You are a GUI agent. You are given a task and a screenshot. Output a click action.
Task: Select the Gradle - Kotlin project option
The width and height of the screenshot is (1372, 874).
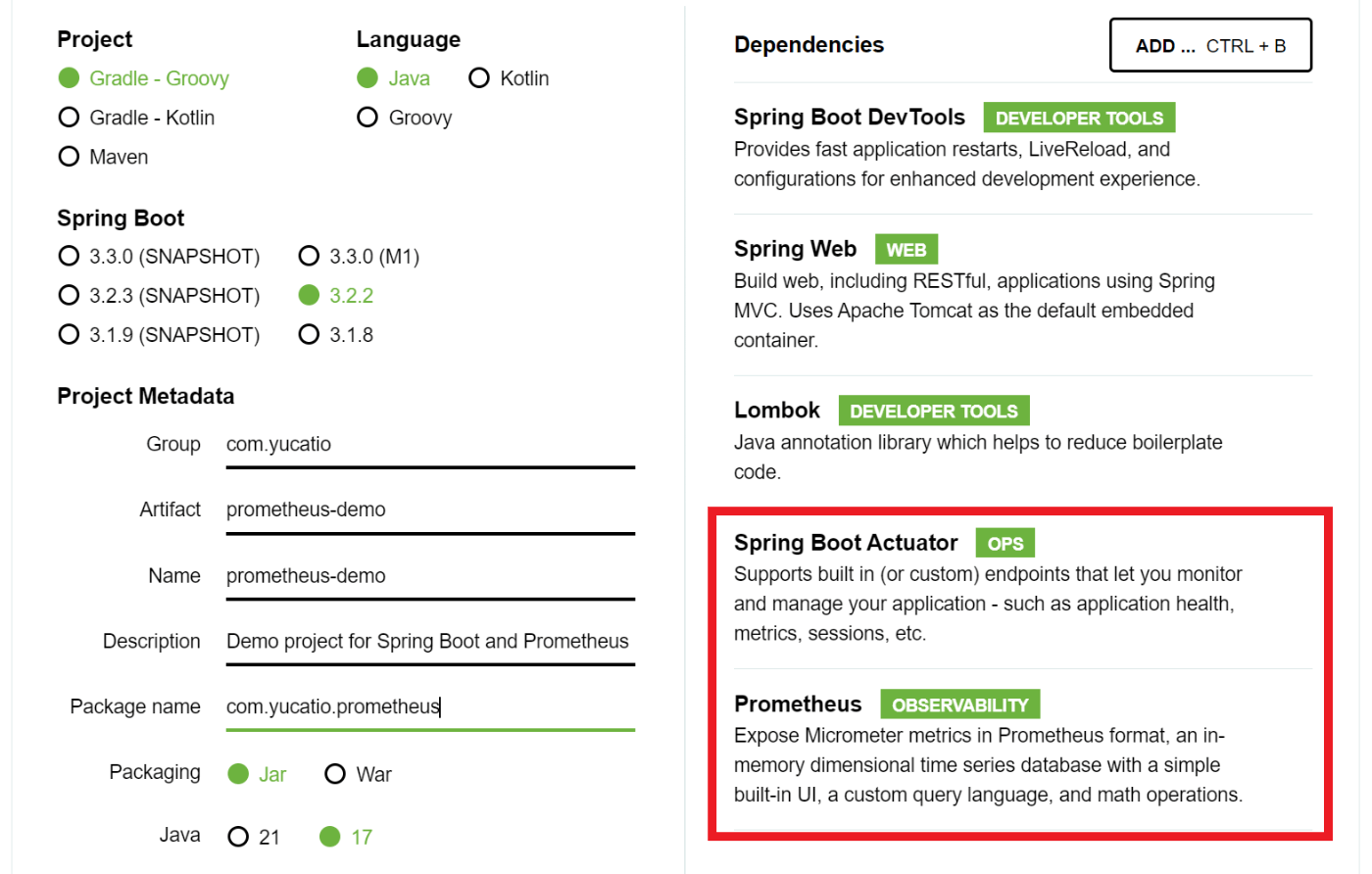(x=70, y=118)
